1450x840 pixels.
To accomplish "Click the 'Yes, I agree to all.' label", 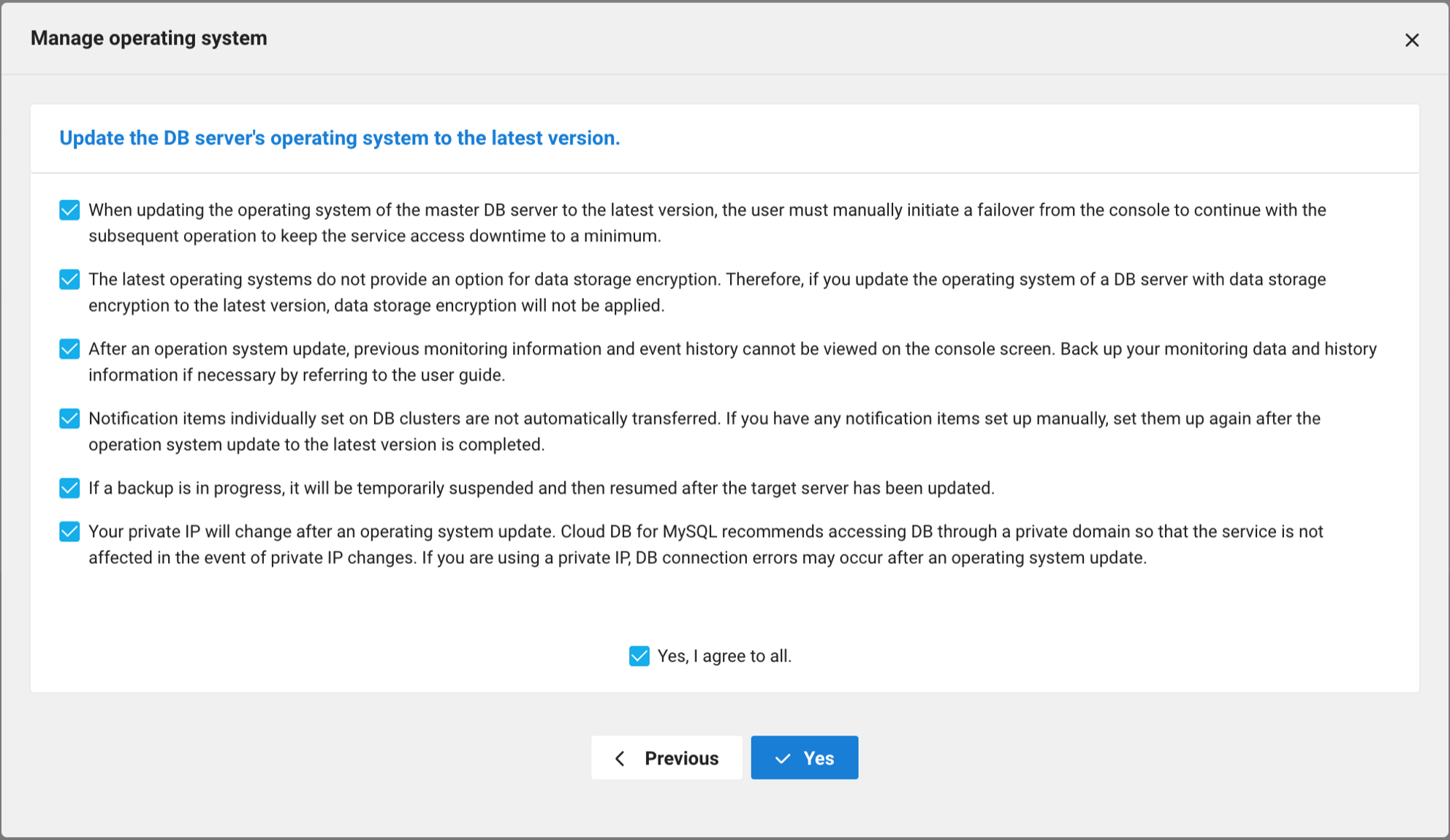I will tap(724, 656).
